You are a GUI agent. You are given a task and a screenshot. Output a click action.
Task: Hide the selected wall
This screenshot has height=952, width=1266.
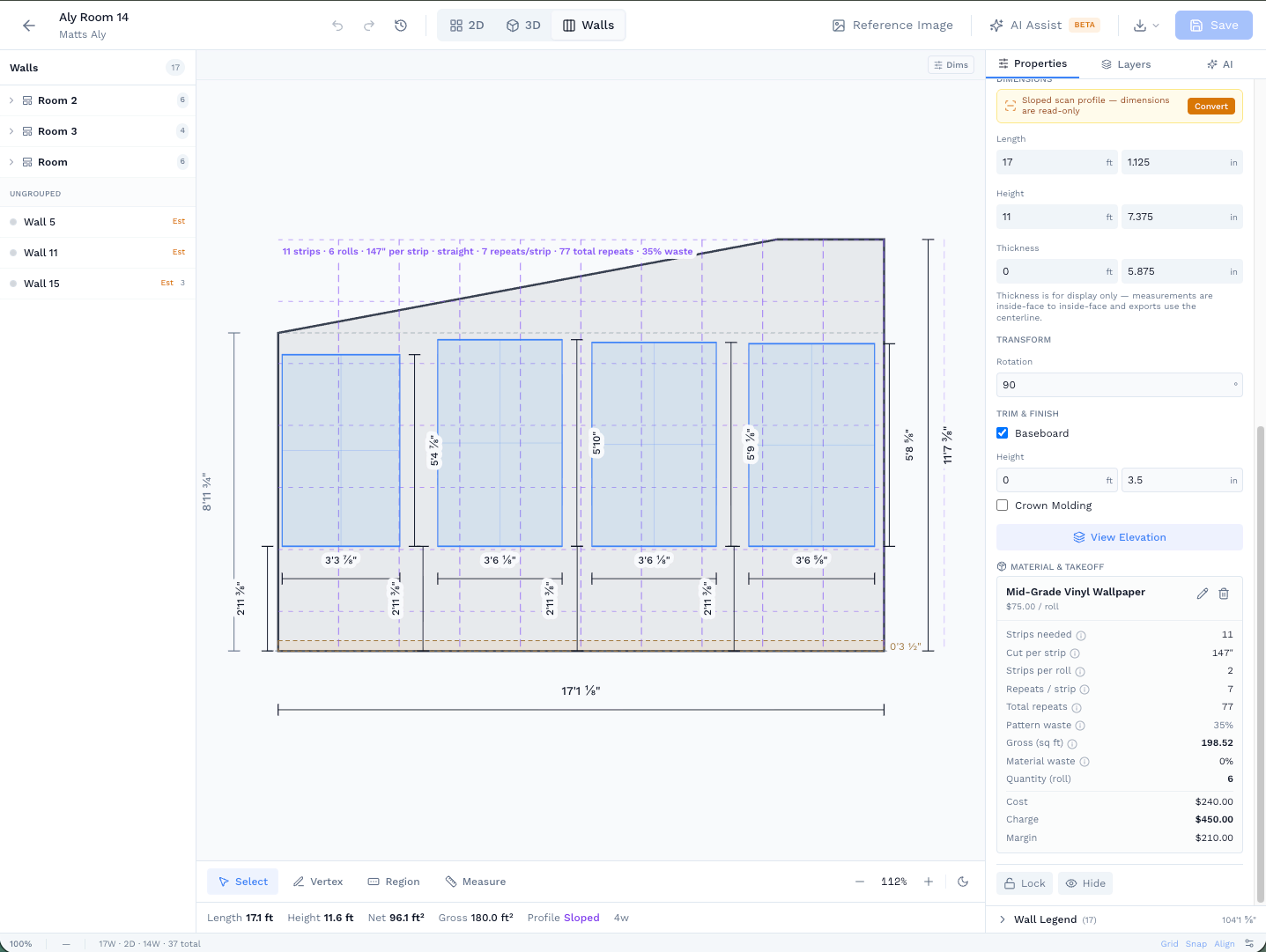1085,883
